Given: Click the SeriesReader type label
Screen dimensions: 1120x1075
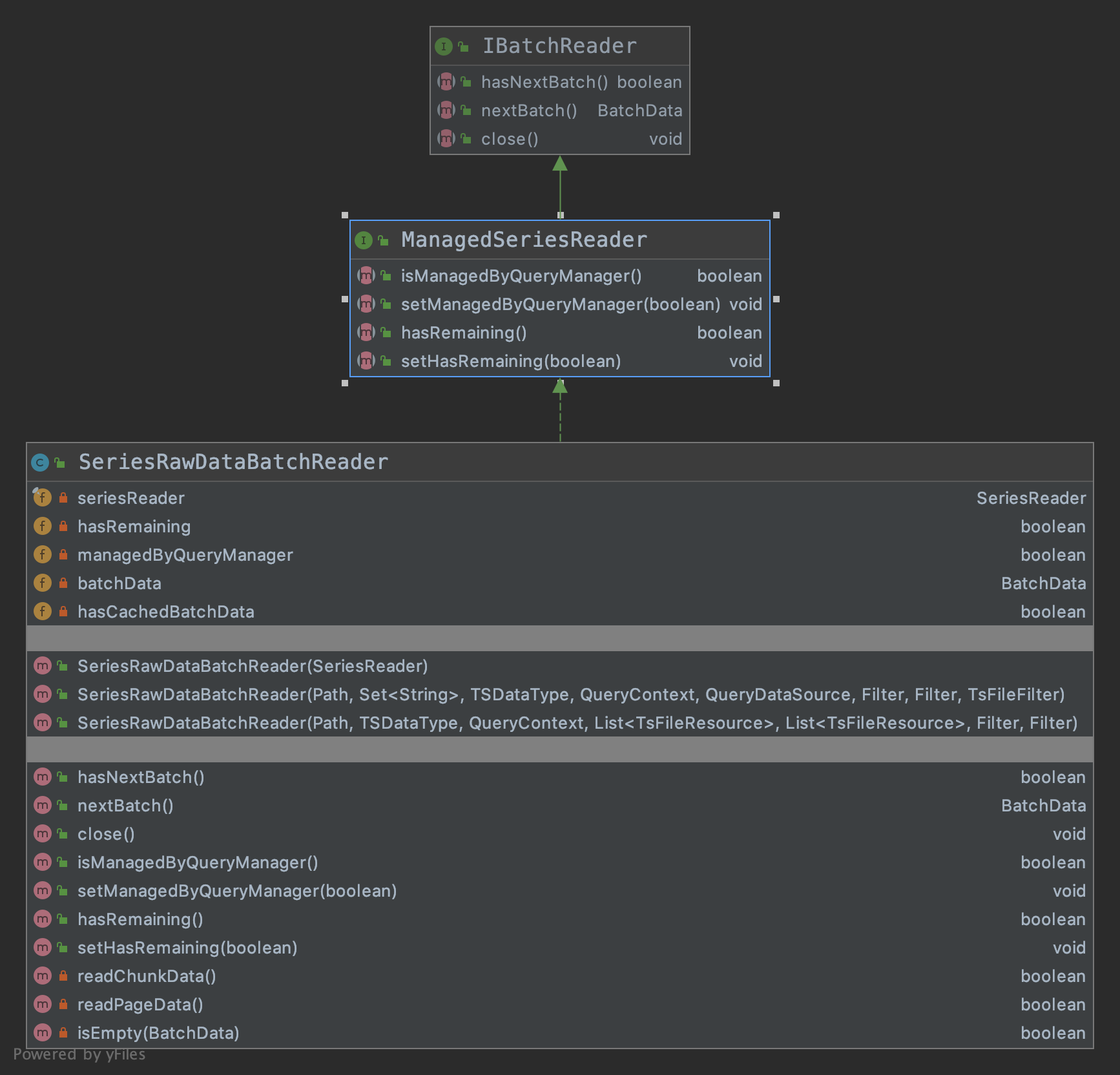Looking at the screenshot, I should pos(1031,498).
